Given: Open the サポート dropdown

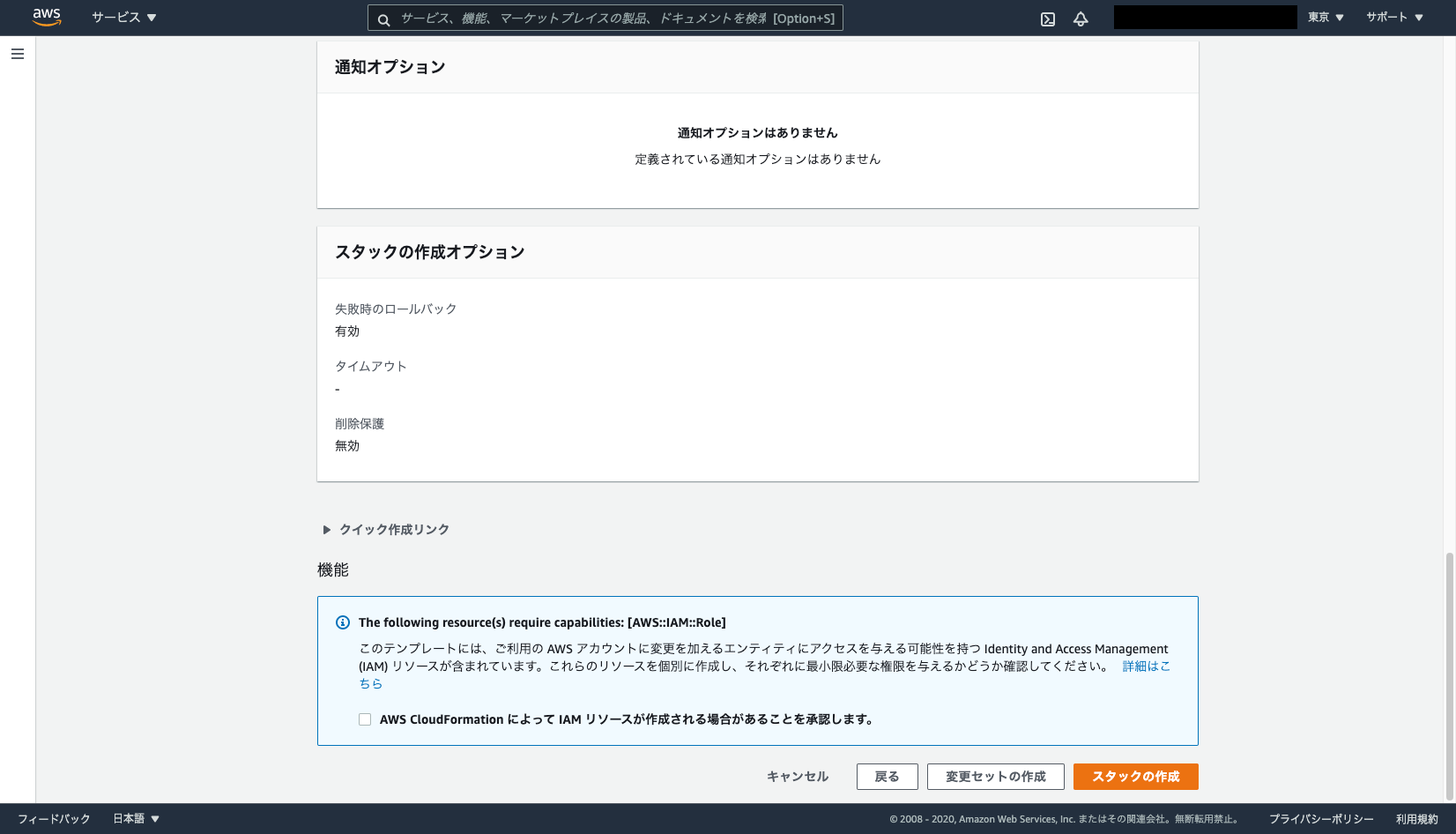Looking at the screenshot, I should point(1393,17).
